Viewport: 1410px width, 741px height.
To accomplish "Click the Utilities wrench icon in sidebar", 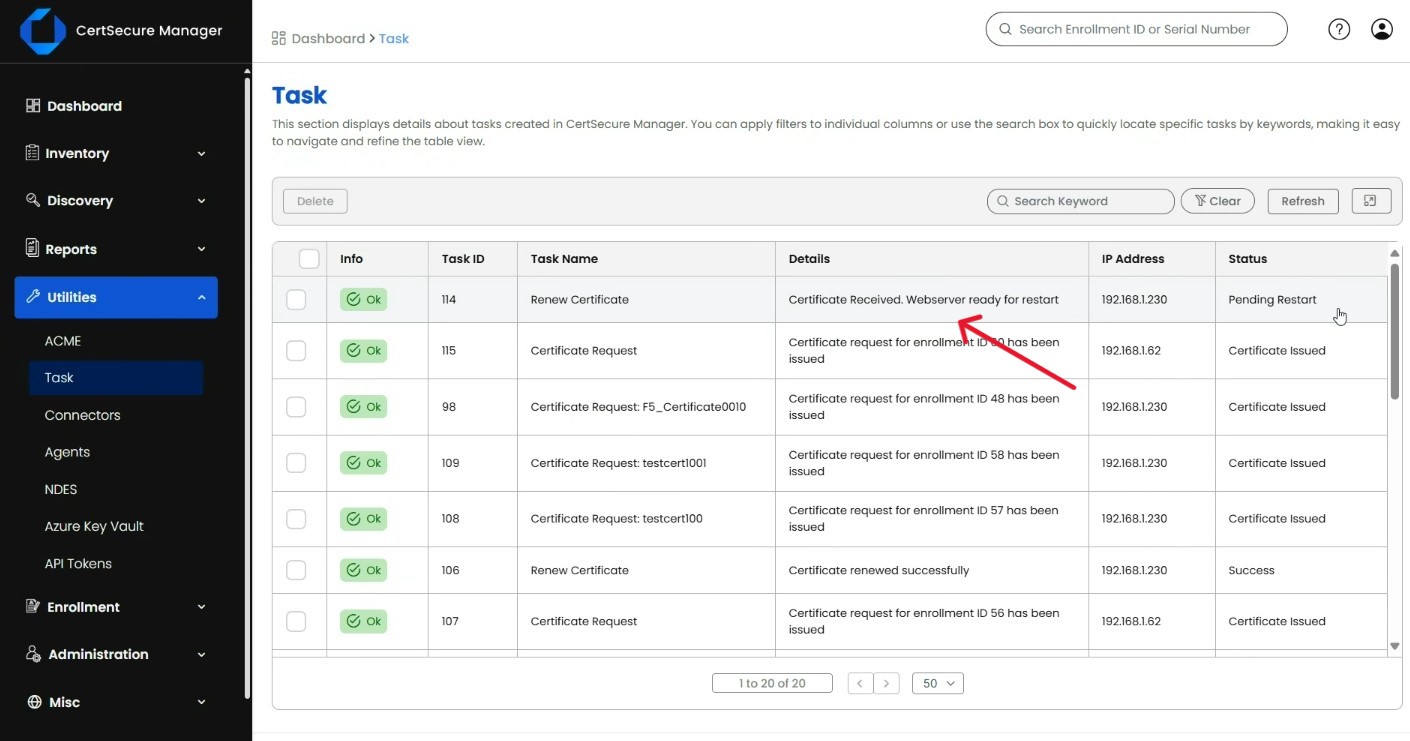I will [x=32, y=297].
